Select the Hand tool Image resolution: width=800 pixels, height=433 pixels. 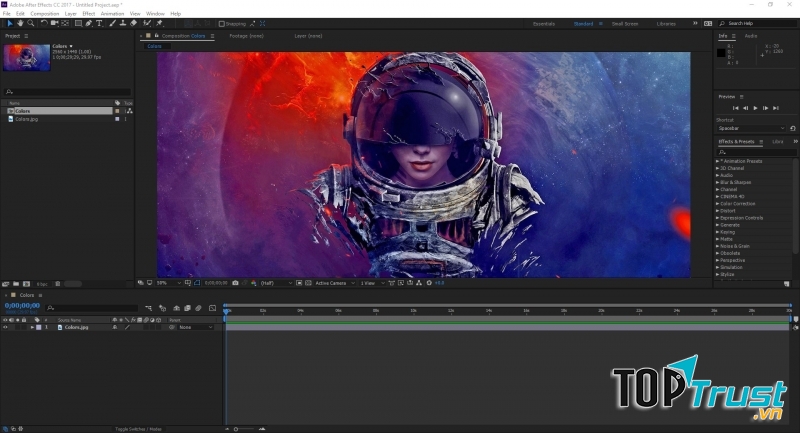coord(20,23)
